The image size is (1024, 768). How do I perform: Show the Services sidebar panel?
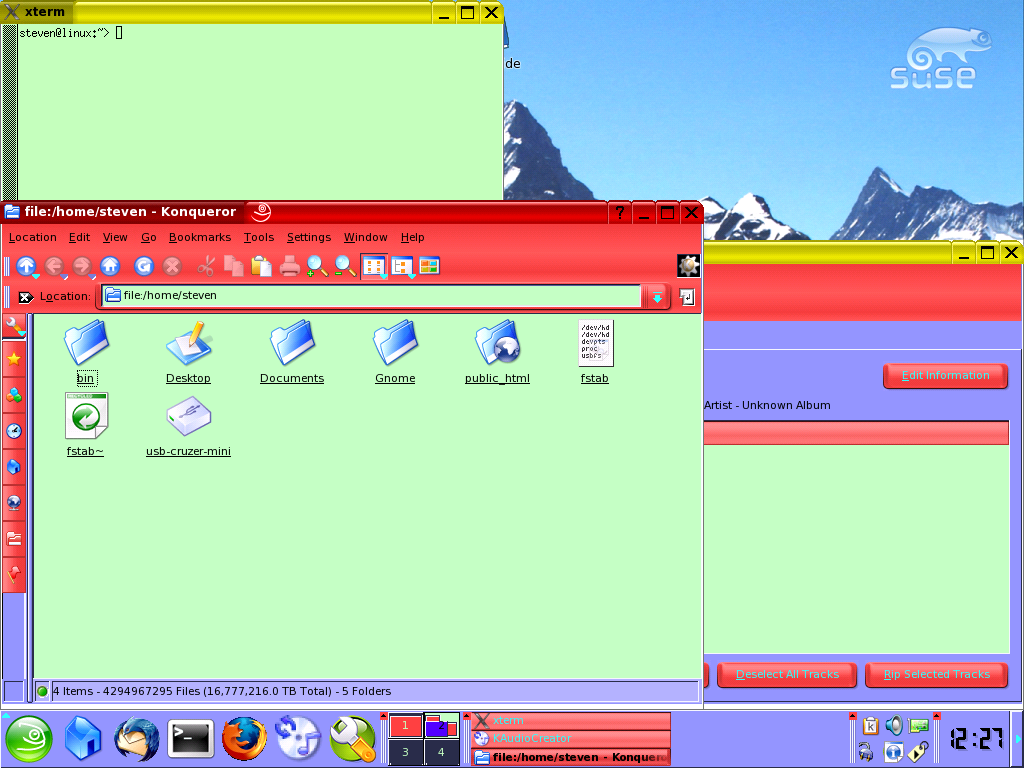(14, 395)
